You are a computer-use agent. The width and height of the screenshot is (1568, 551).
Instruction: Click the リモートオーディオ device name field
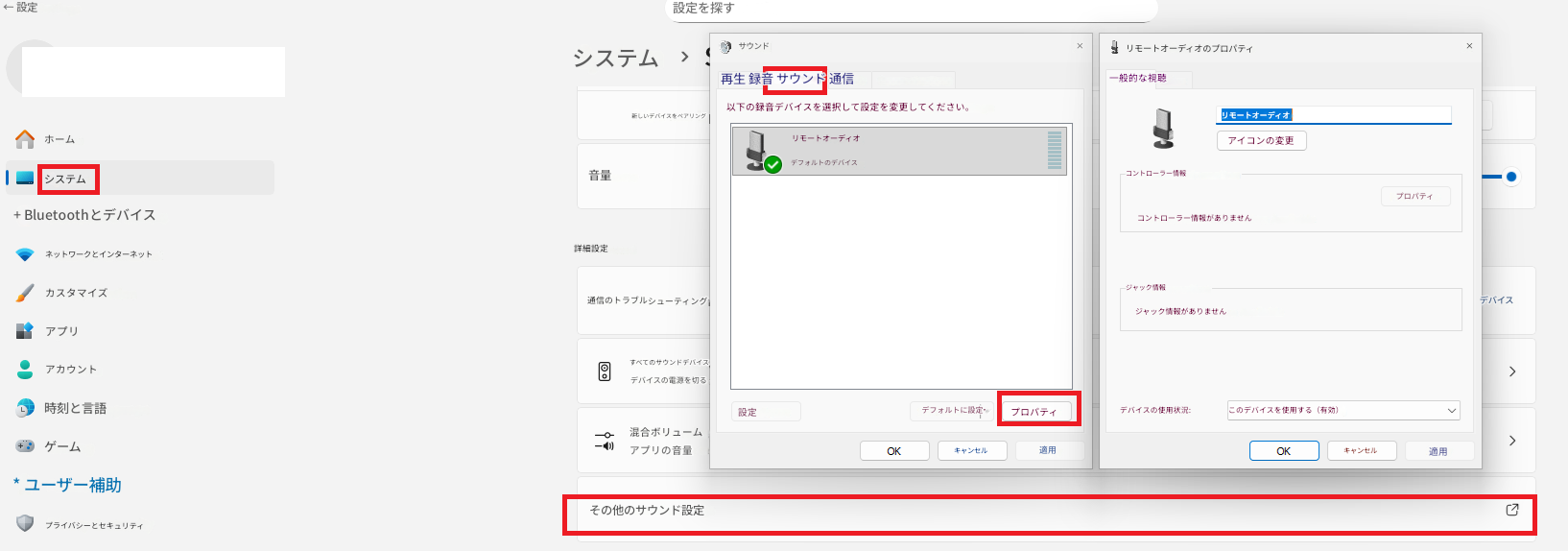click(x=1334, y=115)
